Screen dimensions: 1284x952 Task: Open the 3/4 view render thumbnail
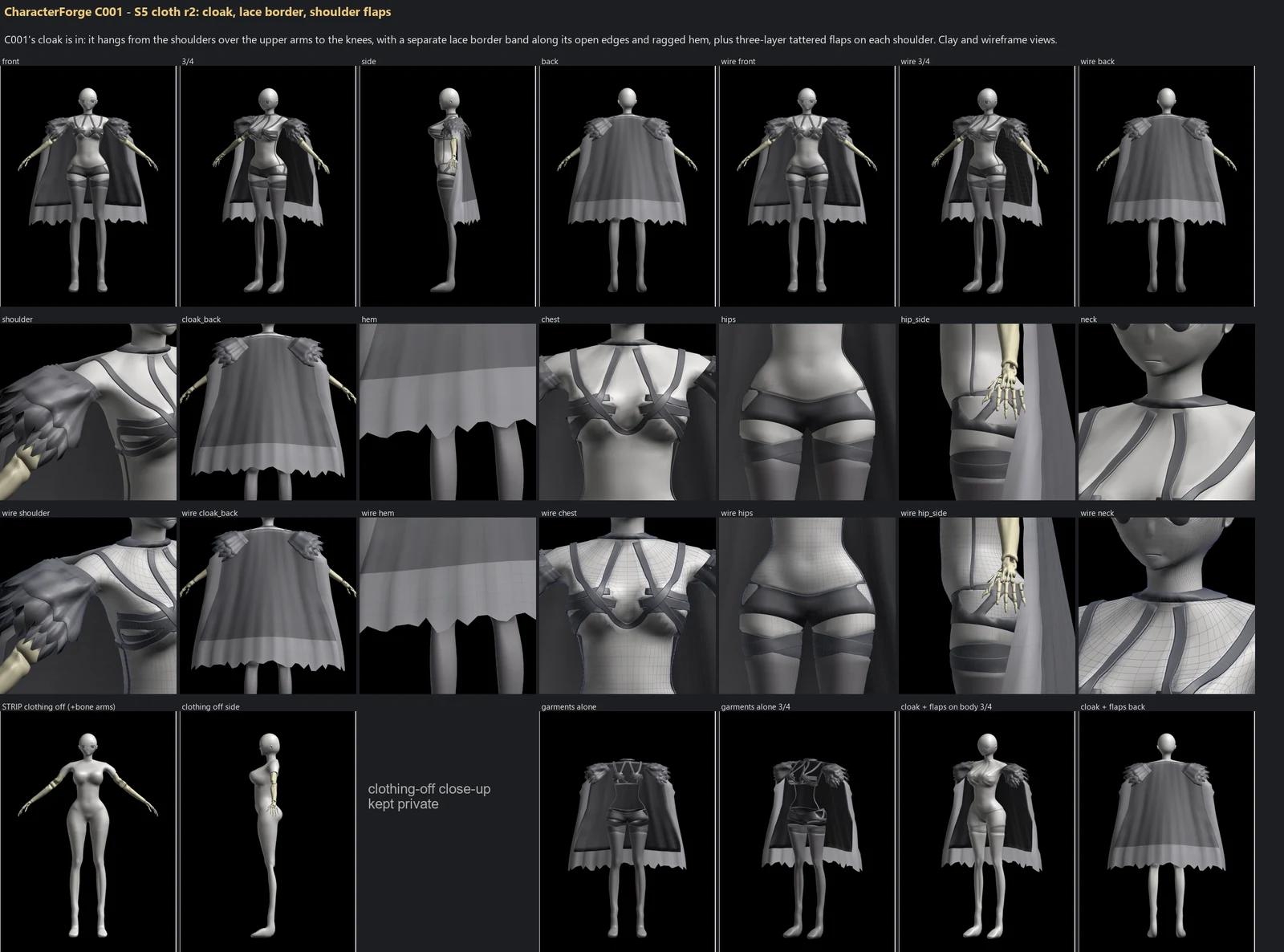point(268,186)
